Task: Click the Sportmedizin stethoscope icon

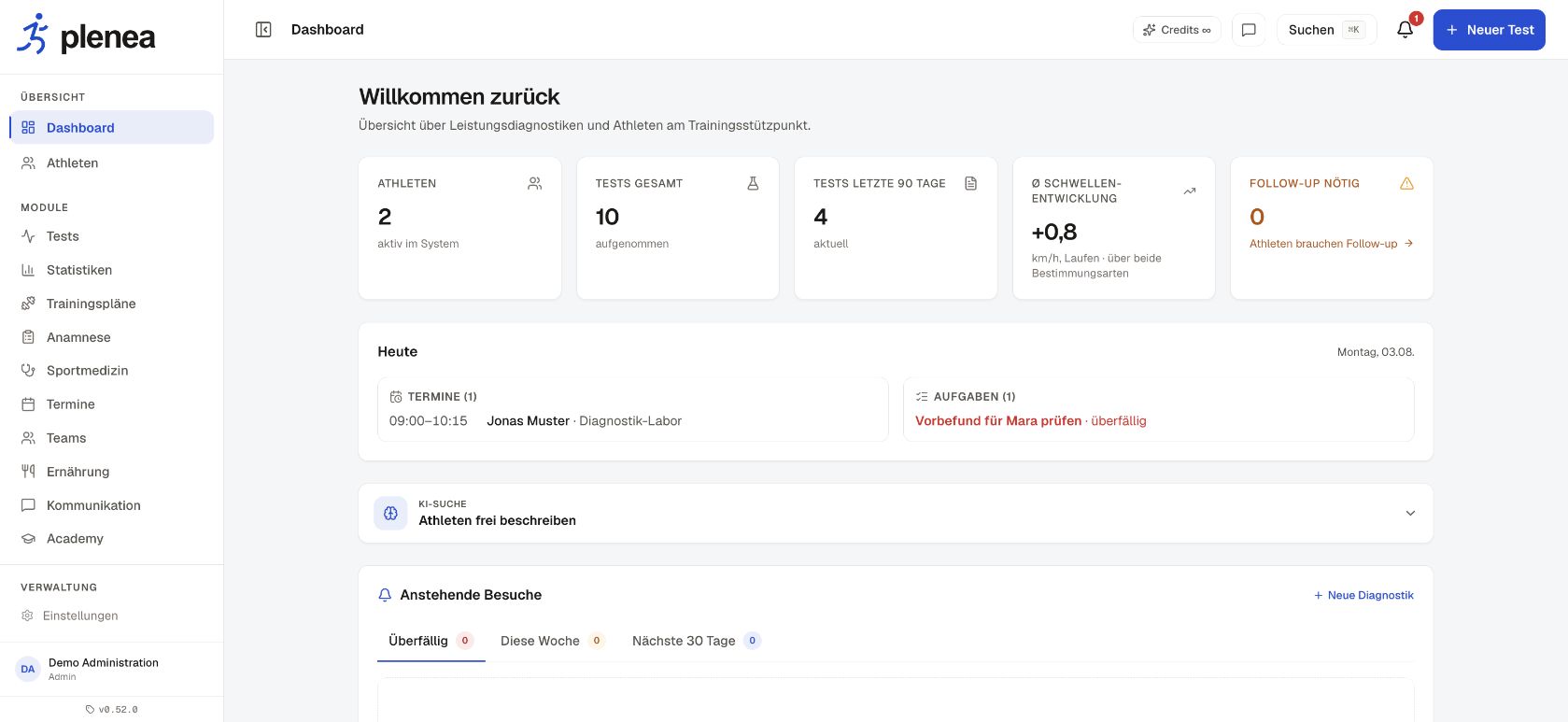Action: click(x=28, y=371)
